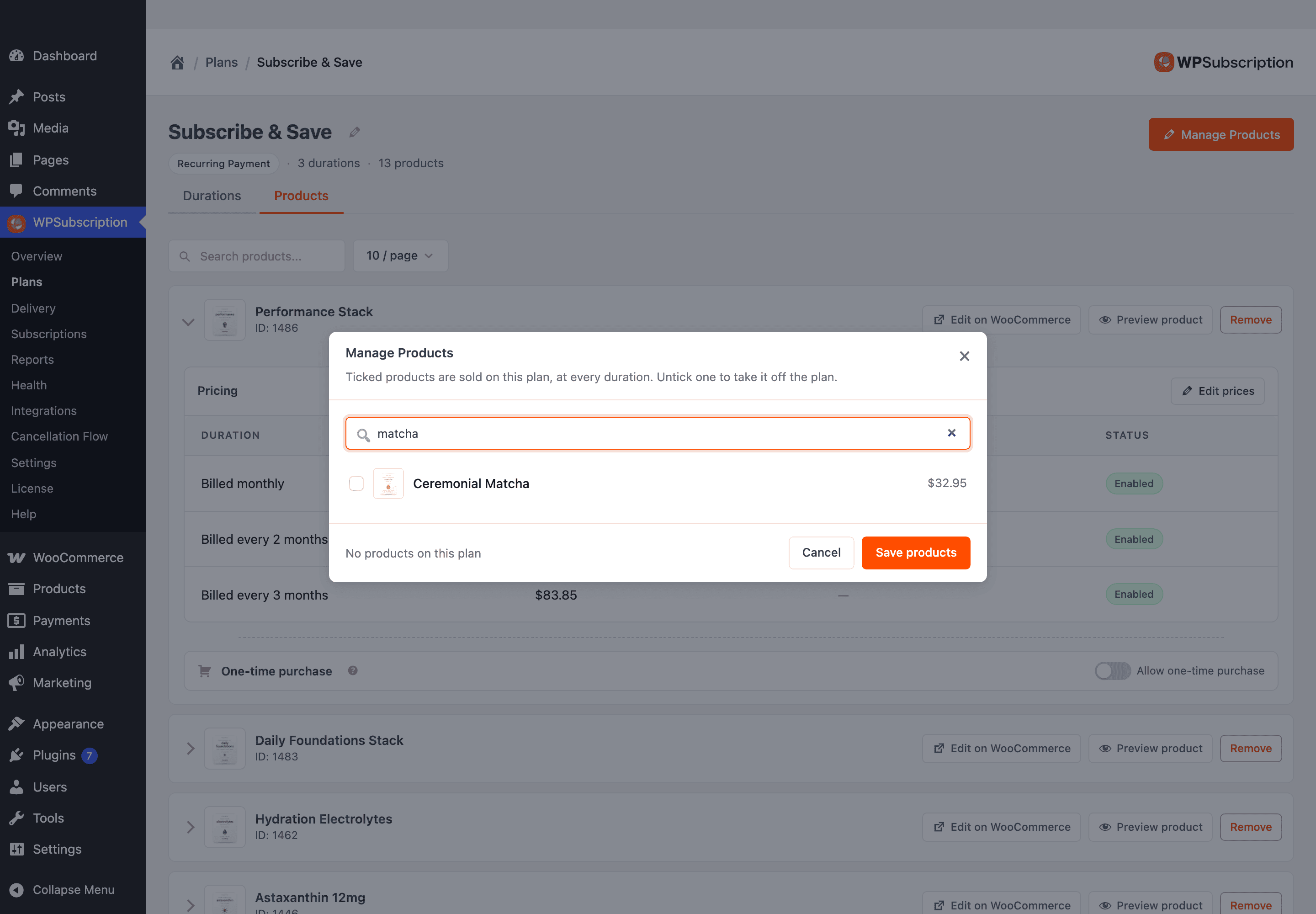The height and width of the screenshot is (914, 1316).
Task: Open the 10 / page dropdown
Action: (400, 256)
